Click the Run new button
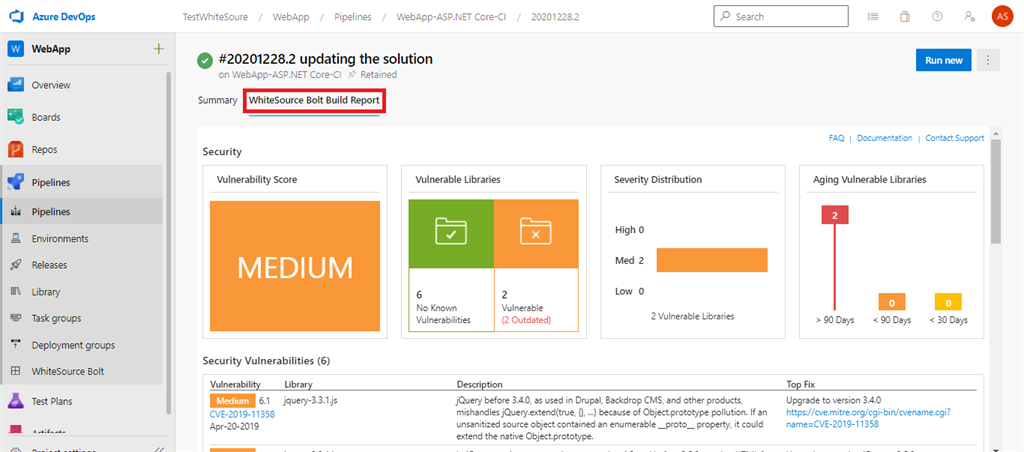This screenshot has height=452, width=1024. [x=943, y=60]
